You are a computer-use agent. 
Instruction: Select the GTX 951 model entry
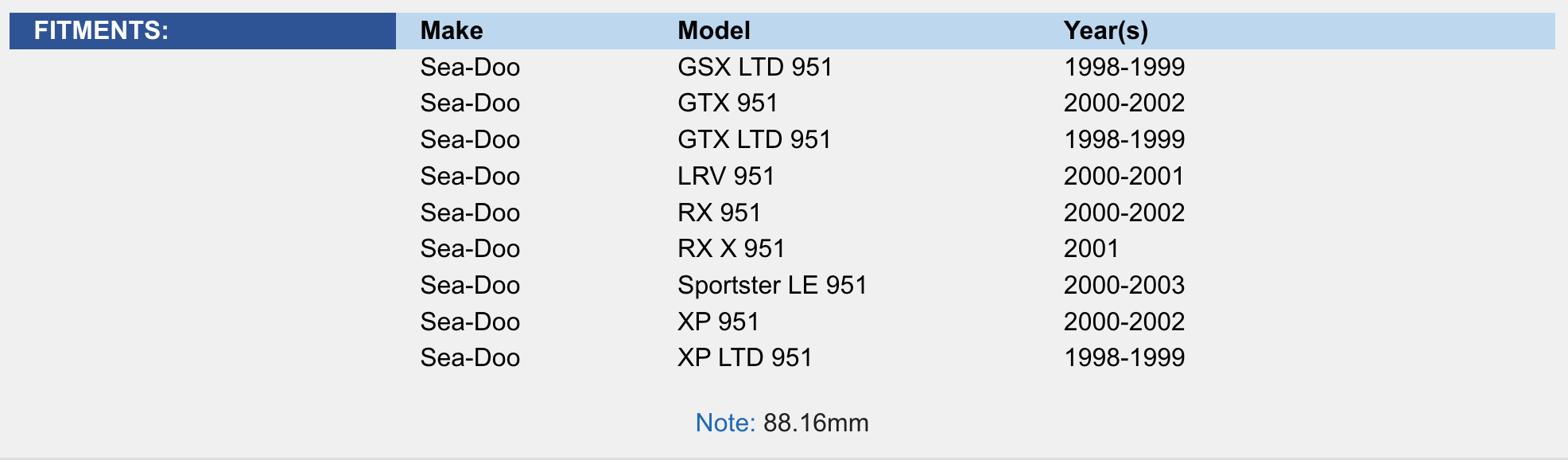[x=727, y=103]
